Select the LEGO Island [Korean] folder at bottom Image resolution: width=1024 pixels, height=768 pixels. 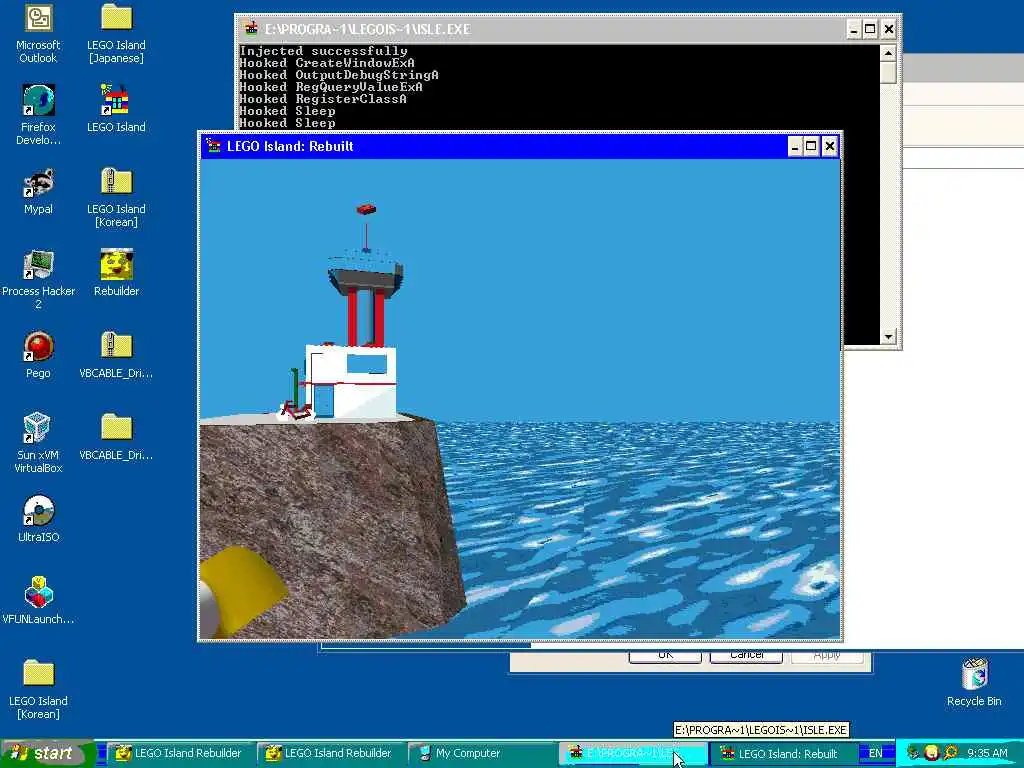38,690
